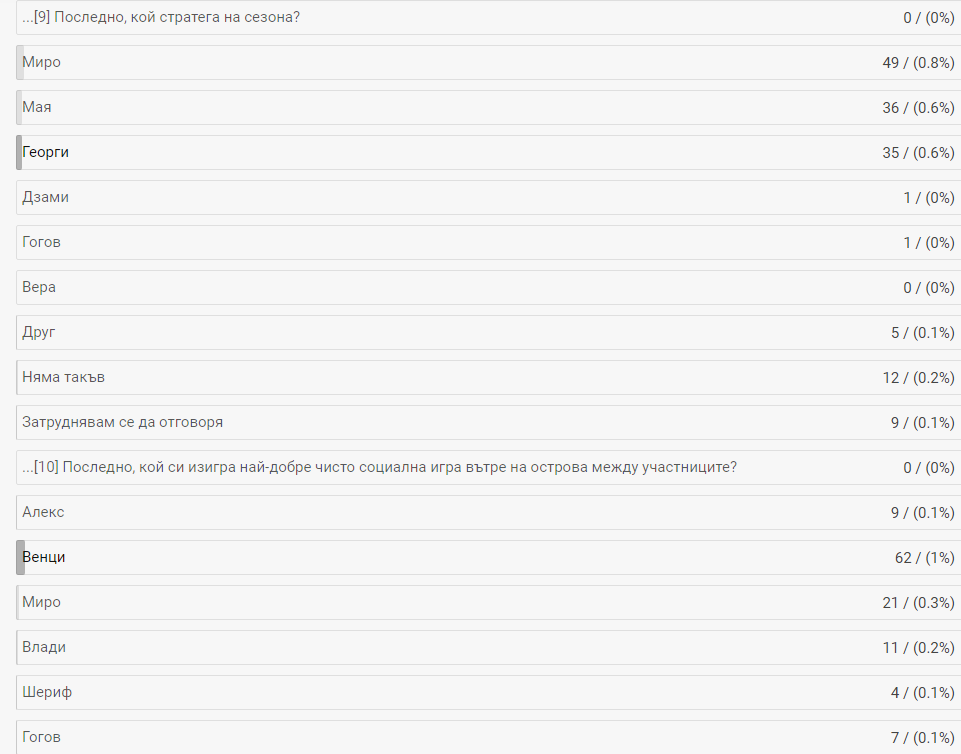Pick the Дзами poll option
Screen dimensions: 961x754
click(488, 197)
